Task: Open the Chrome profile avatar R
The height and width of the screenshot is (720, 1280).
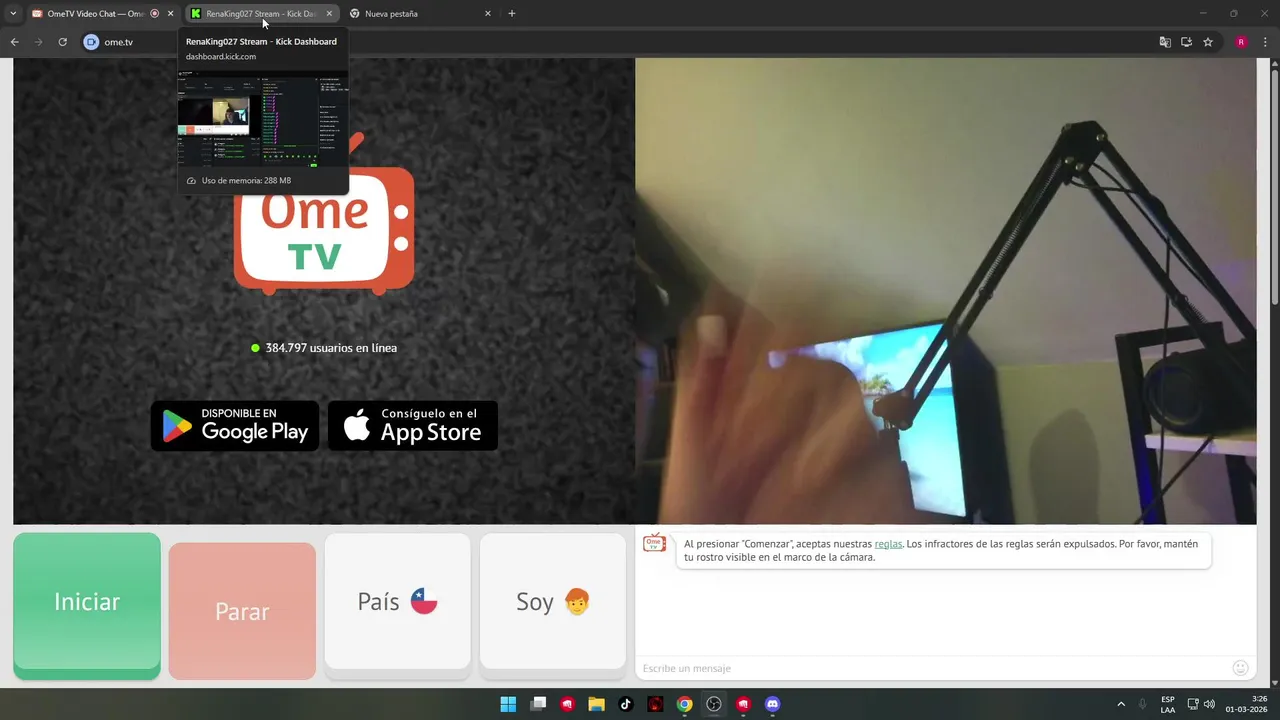Action: 1241,42
